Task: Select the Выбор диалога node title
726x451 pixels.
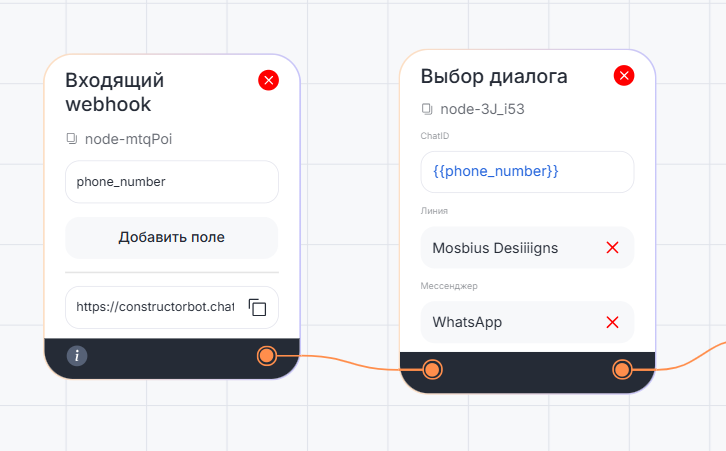Action: pos(494,76)
